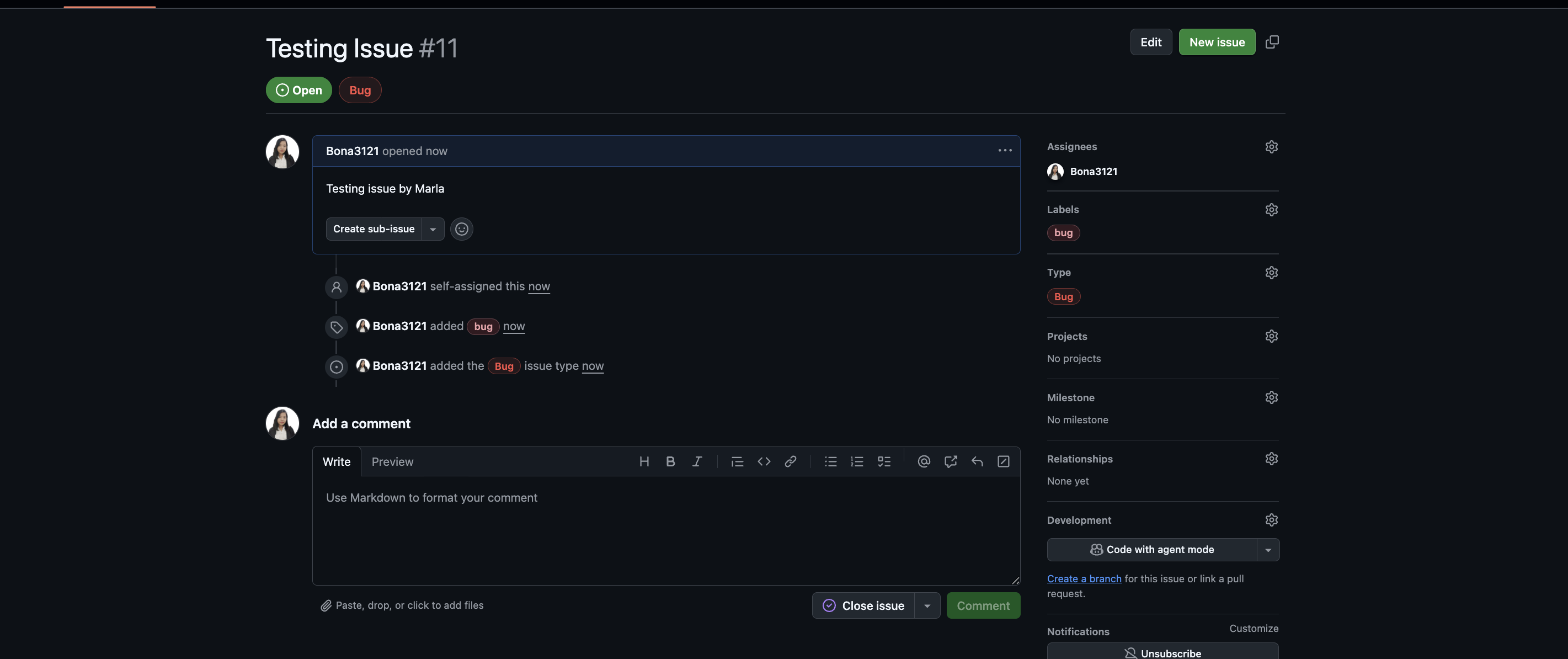Image resolution: width=1568 pixels, height=659 pixels.
Task: Click the comment text area
Action: pyautogui.click(x=665, y=530)
